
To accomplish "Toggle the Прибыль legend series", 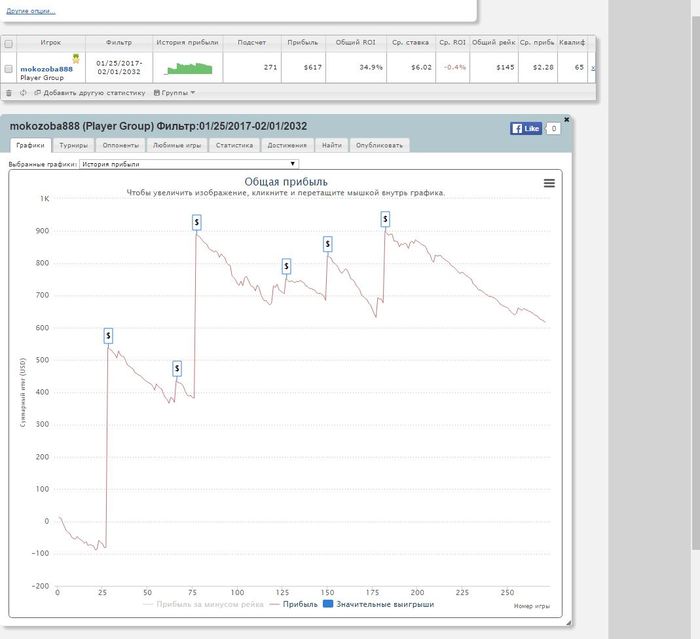I will [x=294, y=604].
